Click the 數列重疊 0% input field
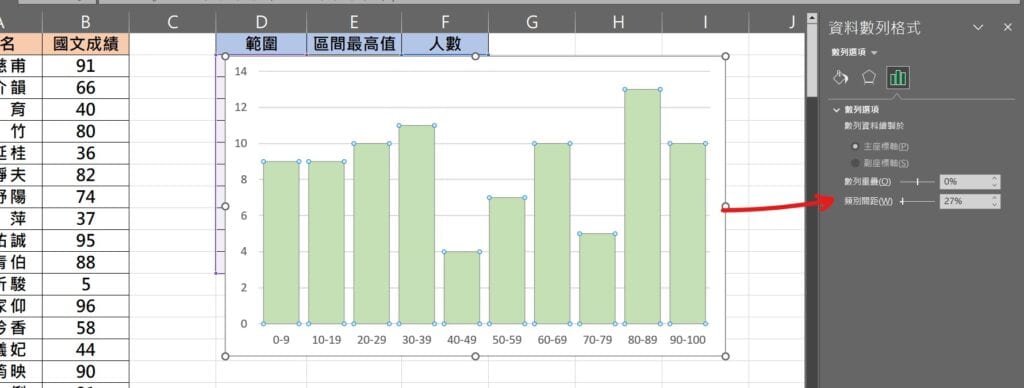Image resolution: width=1024 pixels, height=388 pixels. click(964, 182)
